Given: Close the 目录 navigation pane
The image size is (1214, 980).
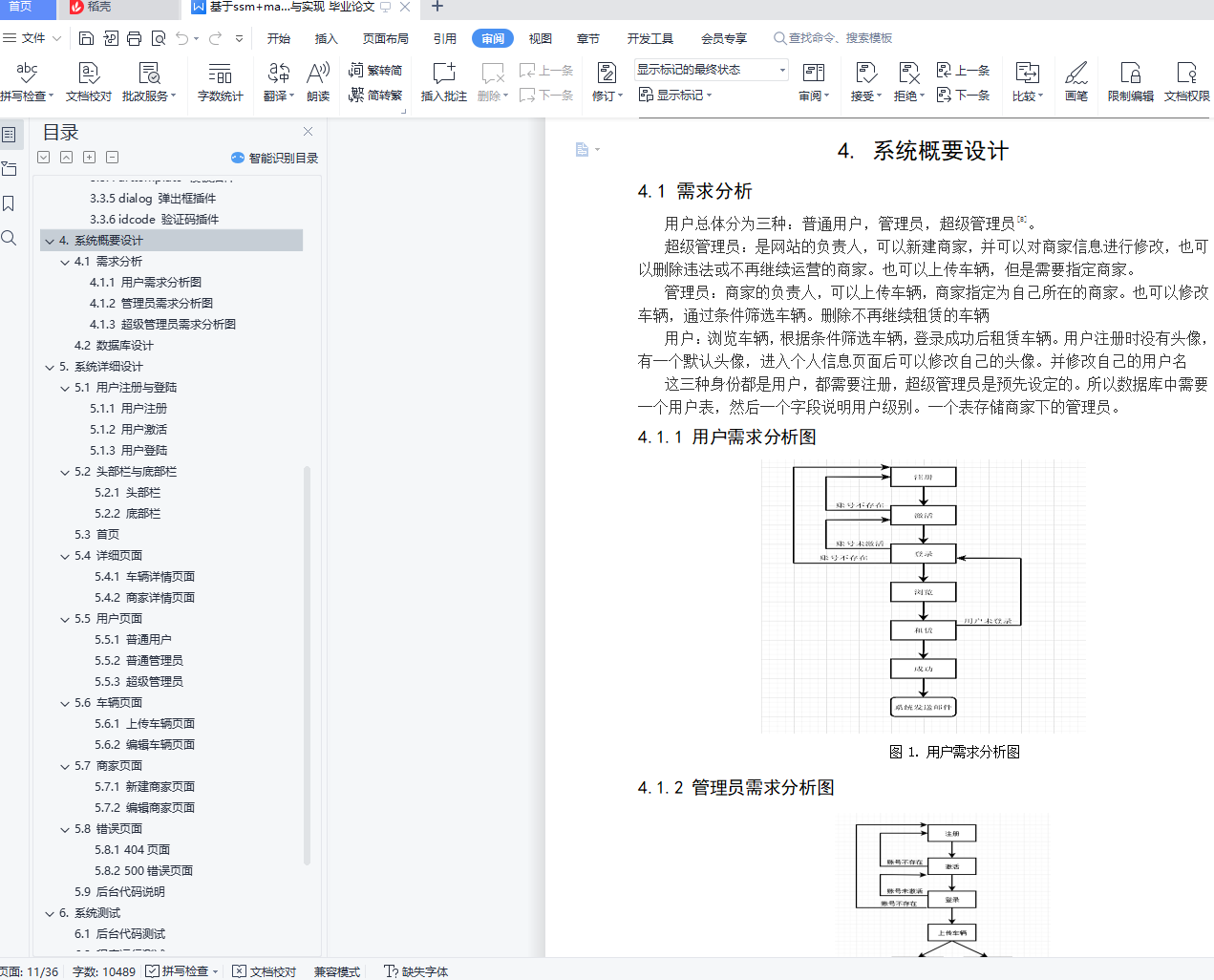Looking at the screenshot, I should click(x=308, y=132).
